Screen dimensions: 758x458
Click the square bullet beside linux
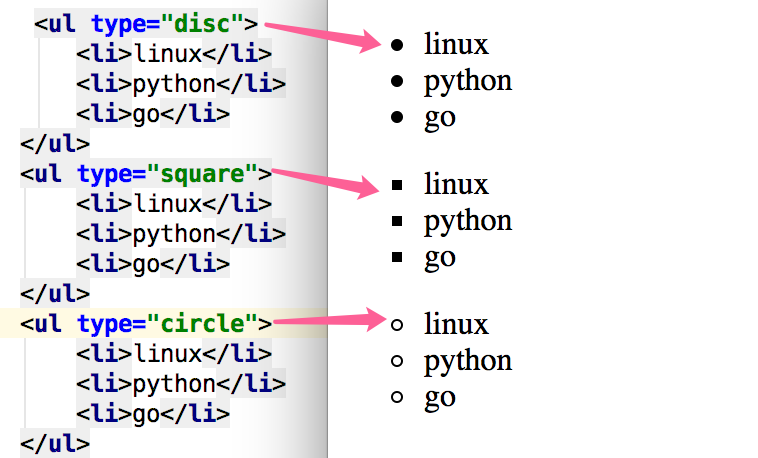(x=398, y=185)
